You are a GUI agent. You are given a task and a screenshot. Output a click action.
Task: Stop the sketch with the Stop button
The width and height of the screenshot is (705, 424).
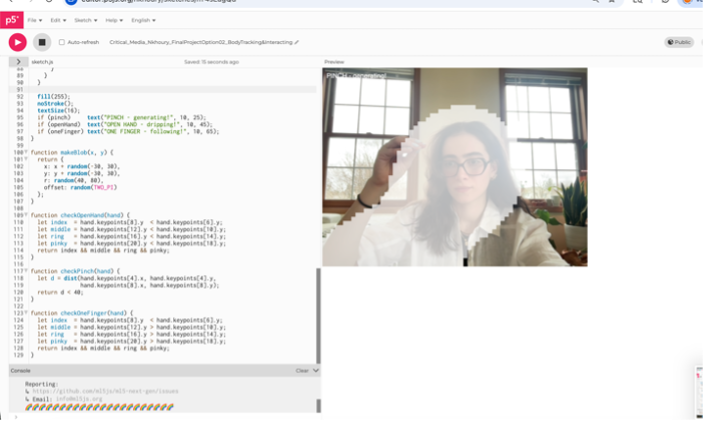(x=42, y=42)
